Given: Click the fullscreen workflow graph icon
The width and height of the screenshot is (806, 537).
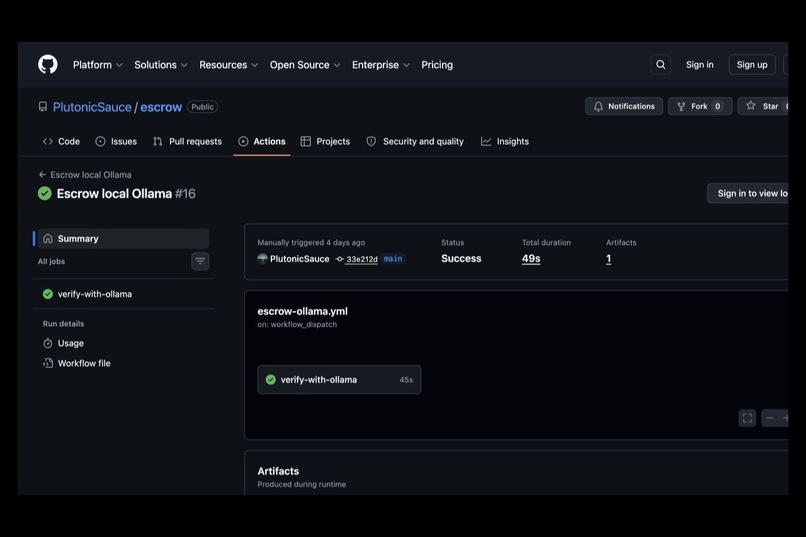Looking at the screenshot, I should pos(747,418).
